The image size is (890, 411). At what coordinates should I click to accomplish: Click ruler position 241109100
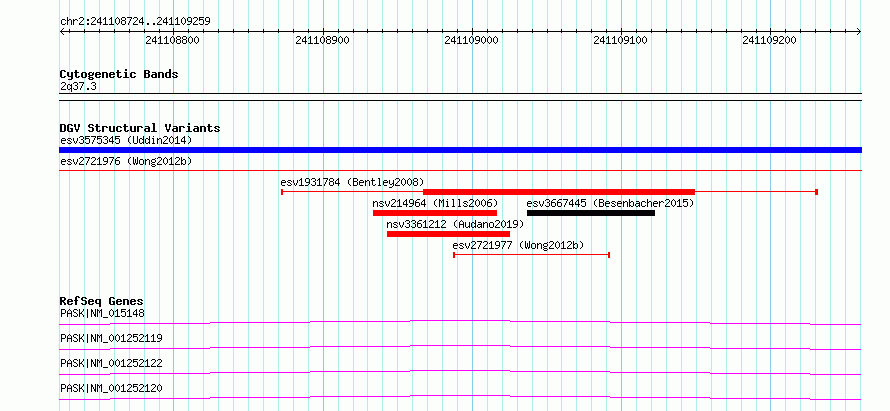[x=620, y=40]
